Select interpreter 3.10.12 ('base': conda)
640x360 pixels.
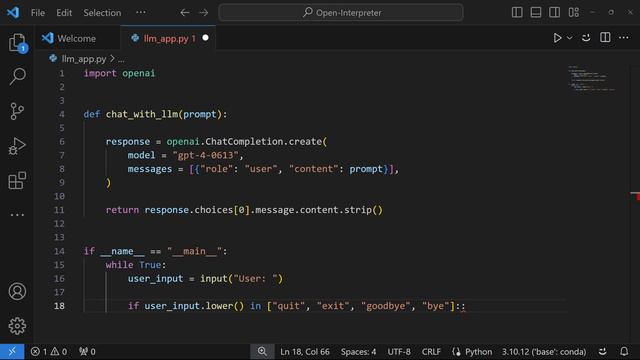coord(544,351)
